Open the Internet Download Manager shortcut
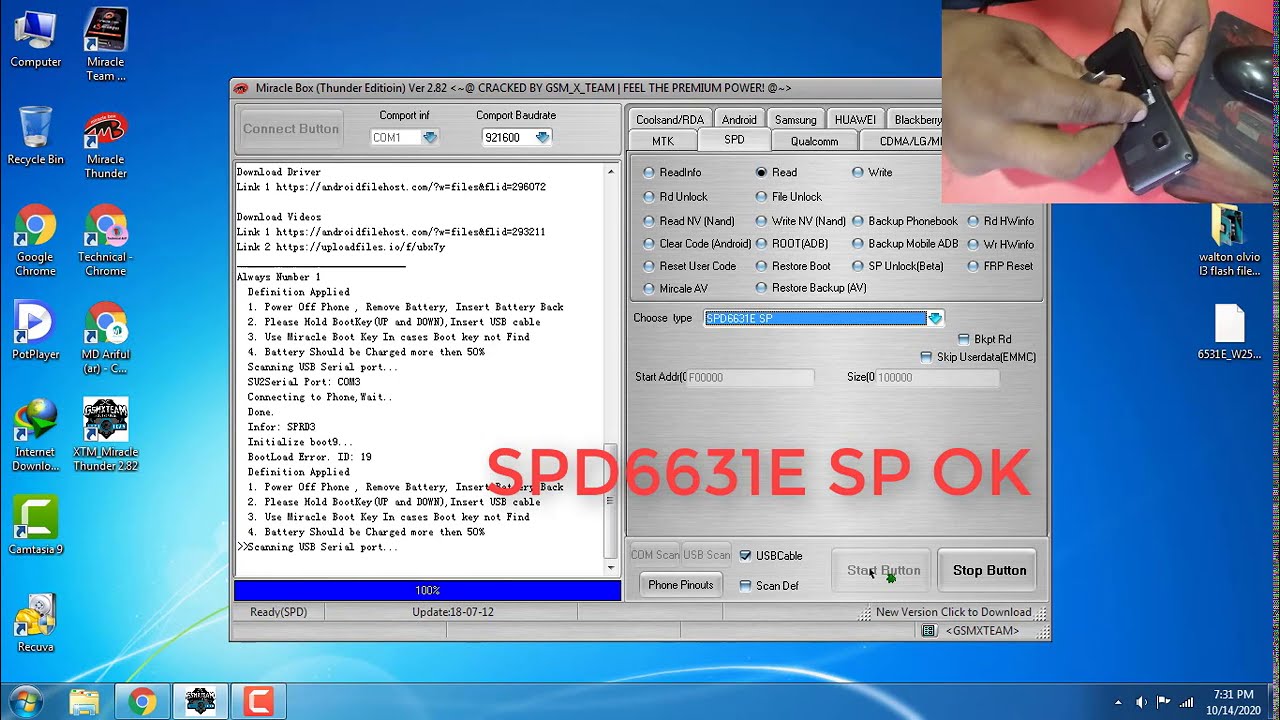This screenshot has height=720, width=1280. click(35, 435)
